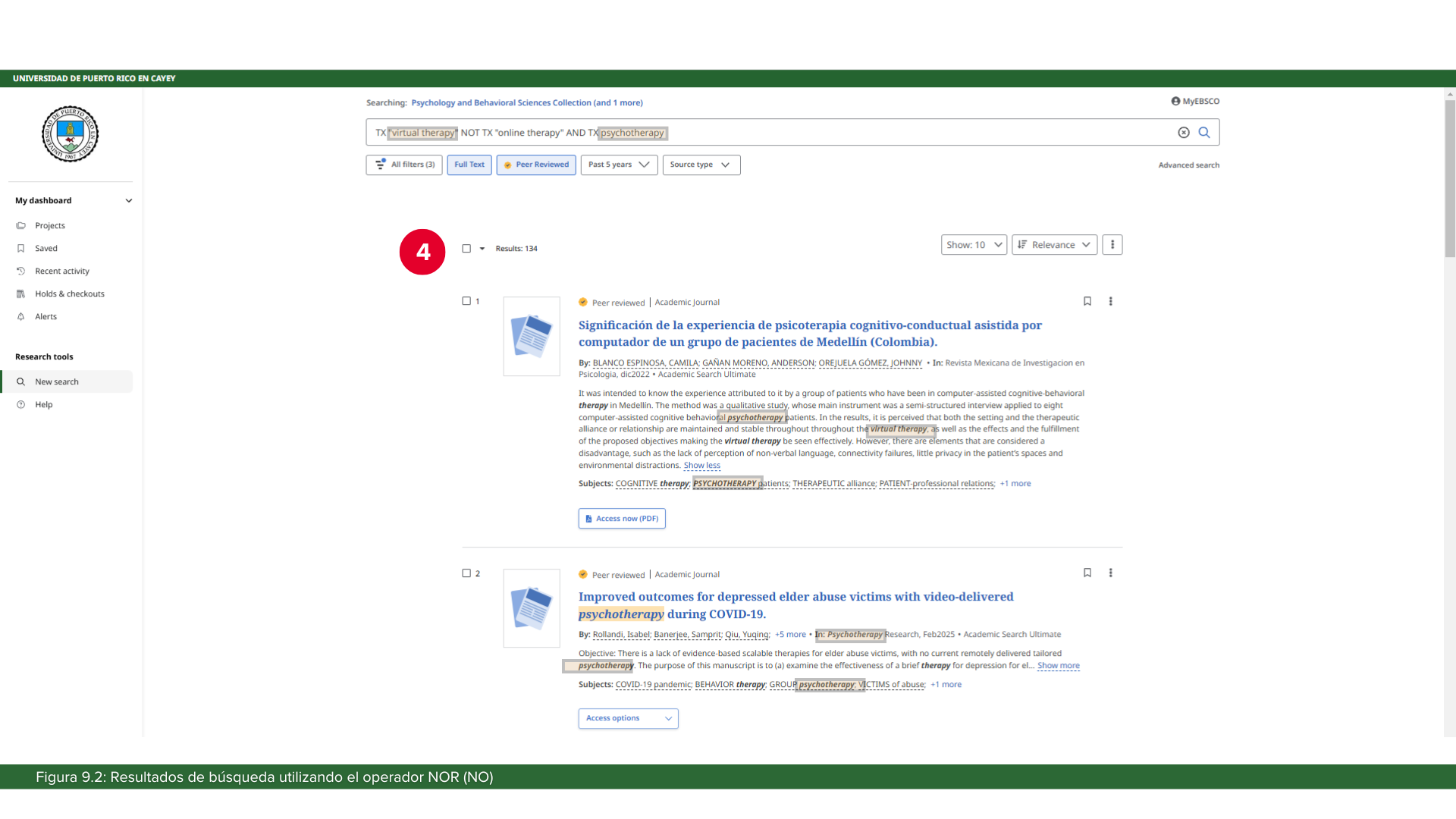Open more options menu for second result
This screenshot has height=819, width=1456.
point(1111,573)
